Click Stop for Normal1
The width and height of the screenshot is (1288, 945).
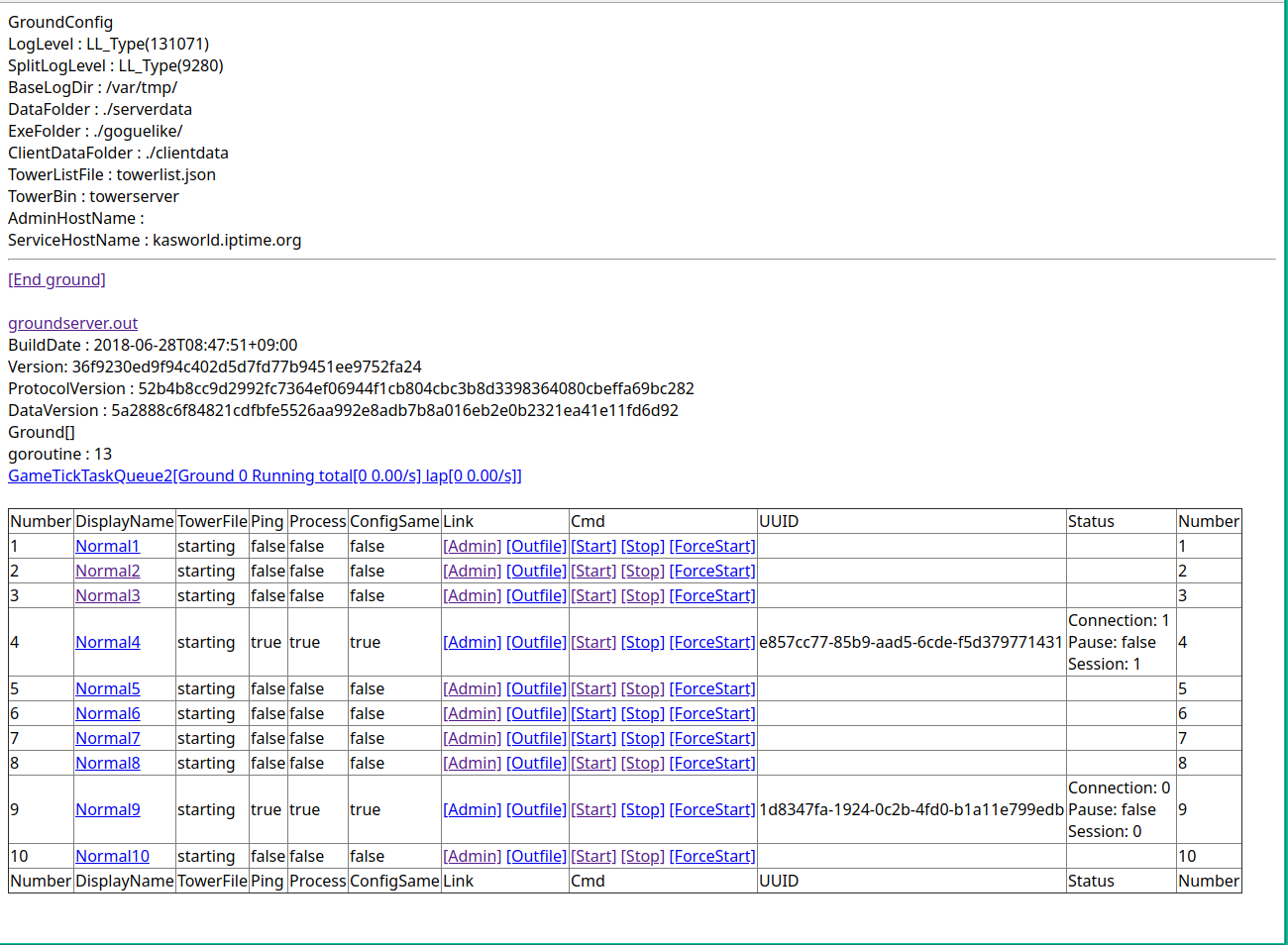(x=643, y=546)
